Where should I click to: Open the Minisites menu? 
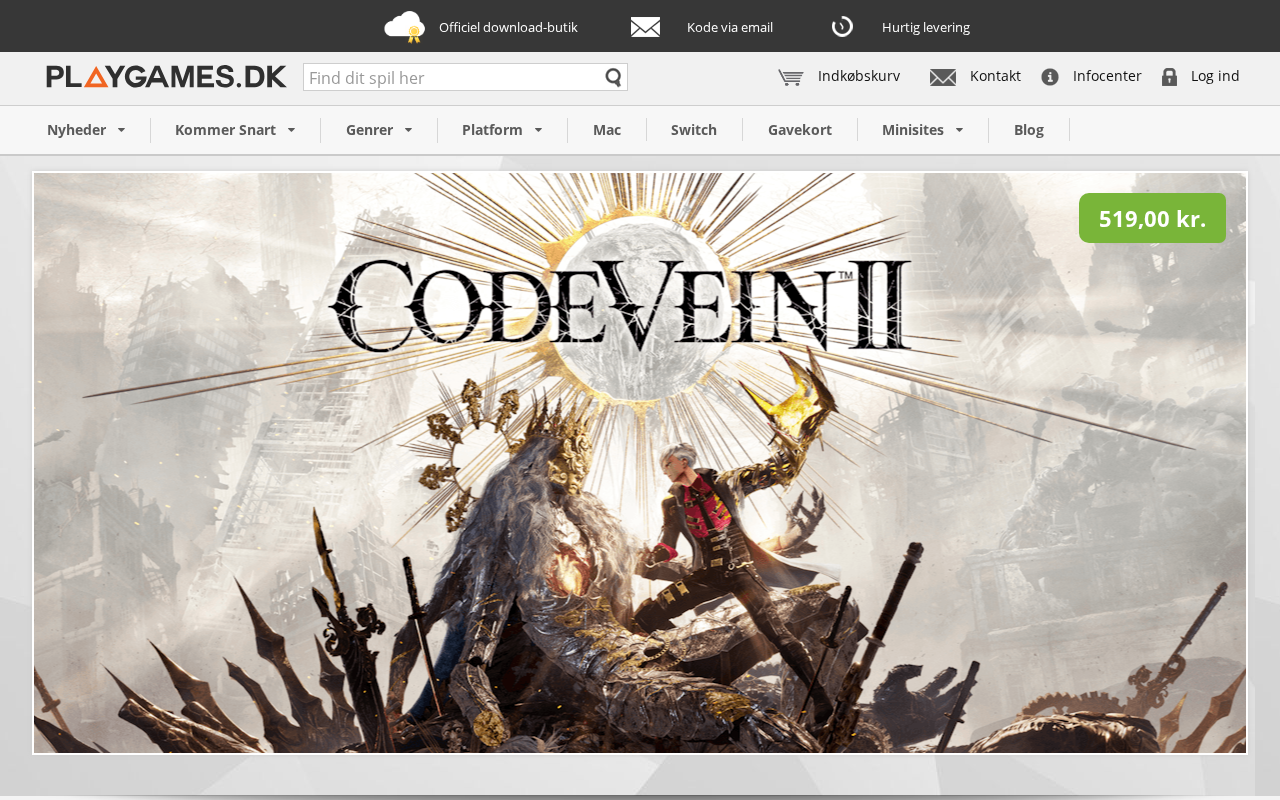click(913, 130)
